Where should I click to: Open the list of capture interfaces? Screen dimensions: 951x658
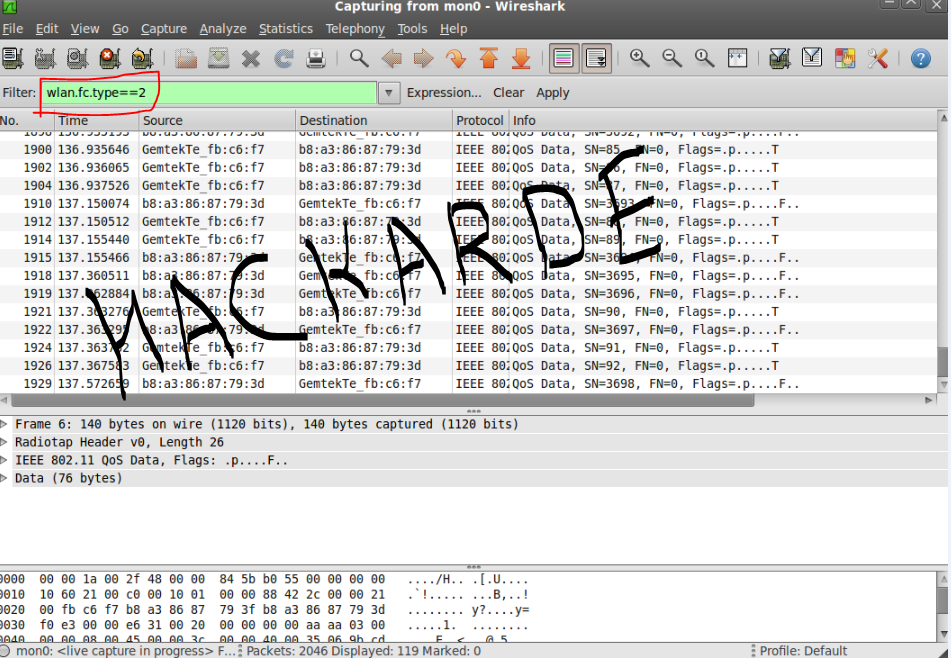tap(12, 58)
